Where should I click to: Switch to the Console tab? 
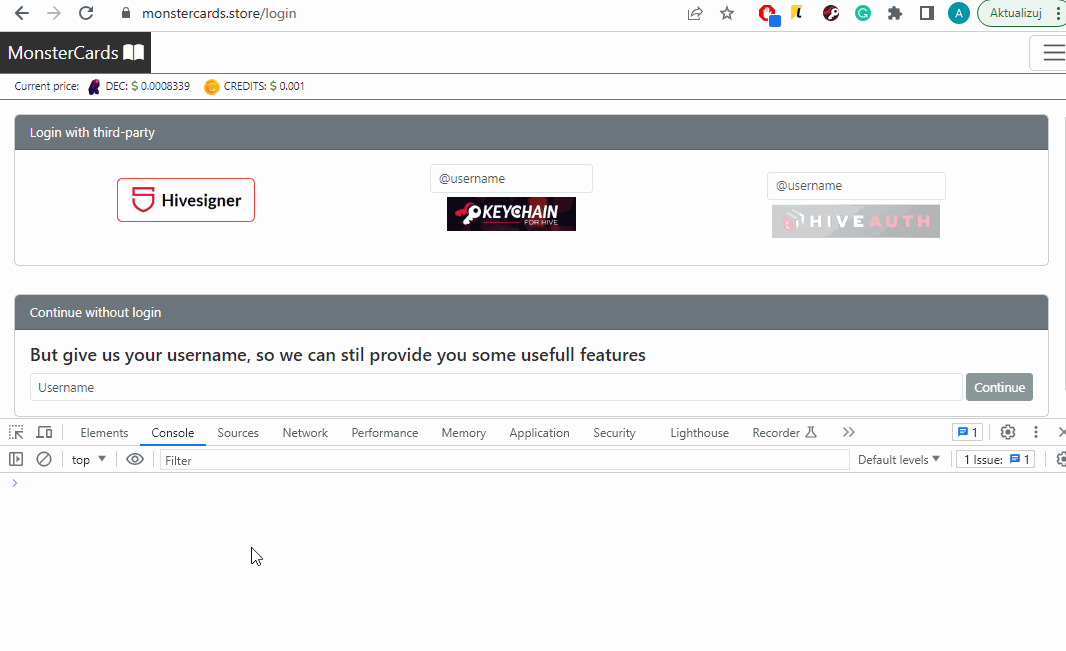pos(173,433)
